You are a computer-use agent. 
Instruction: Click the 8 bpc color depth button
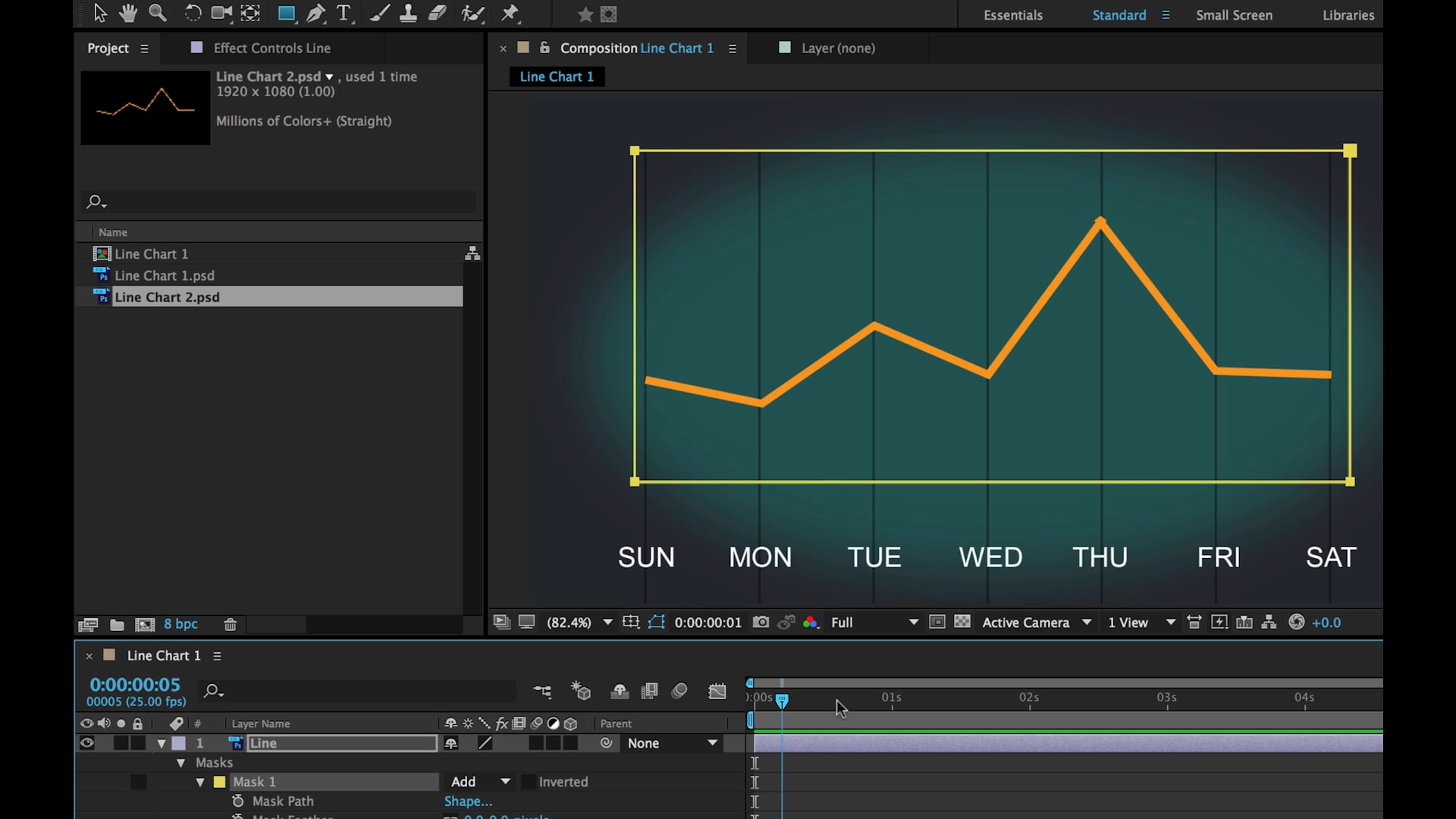[x=180, y=623]
